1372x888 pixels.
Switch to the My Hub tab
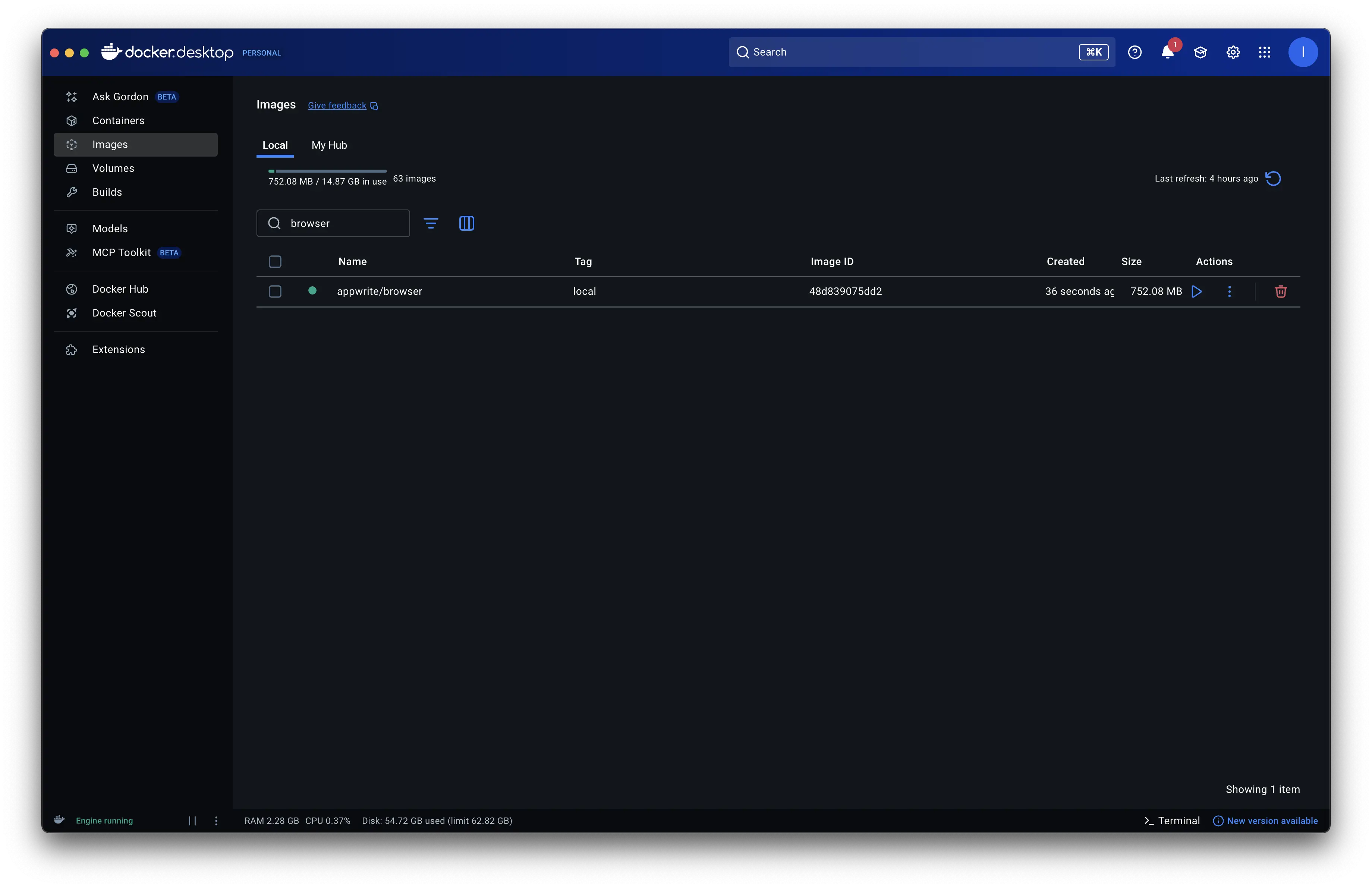(x=328, y=145)
